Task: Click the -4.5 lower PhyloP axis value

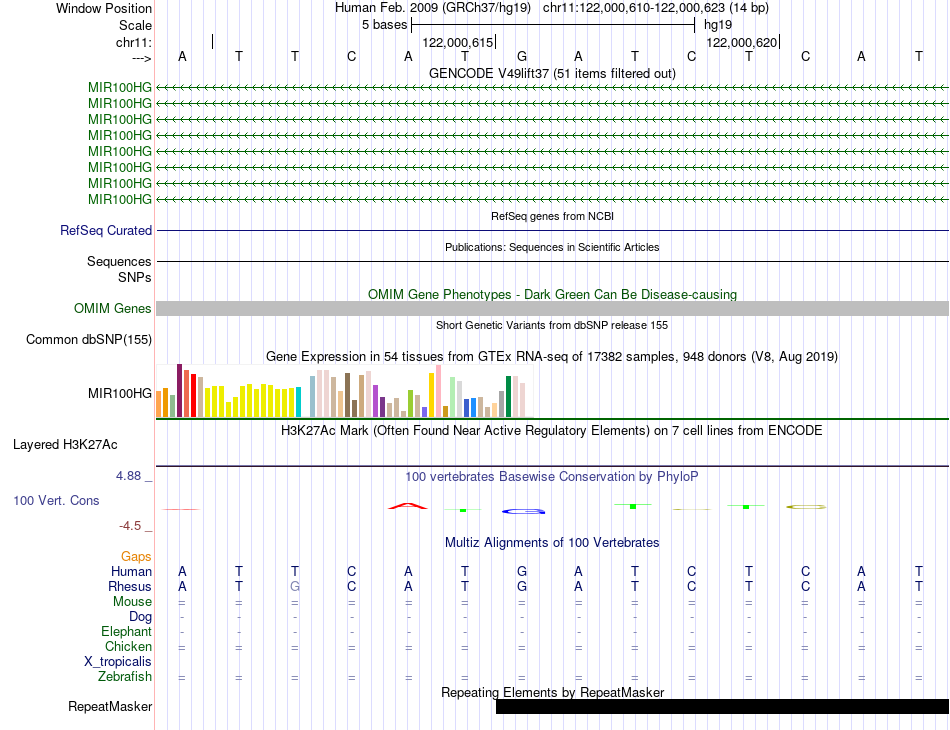Action: point(130,525)
